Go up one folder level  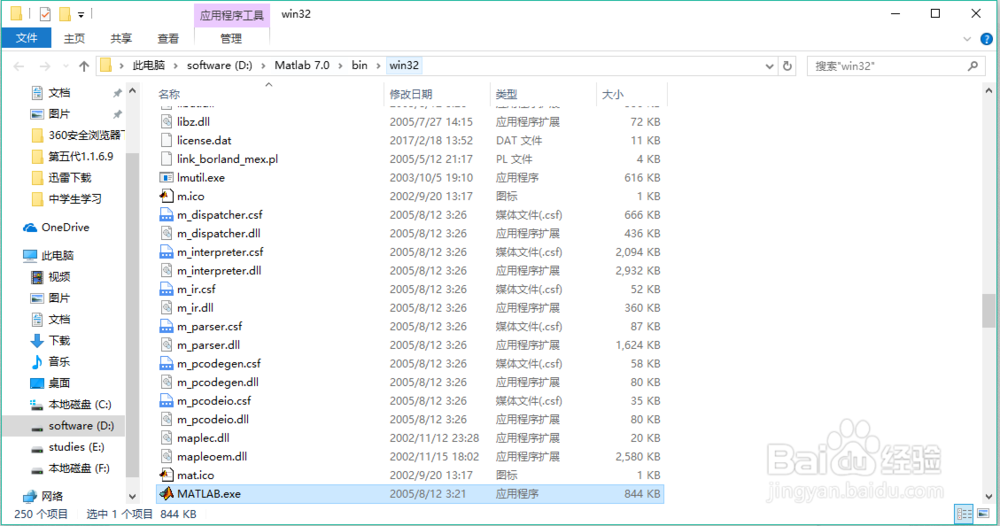84,66
